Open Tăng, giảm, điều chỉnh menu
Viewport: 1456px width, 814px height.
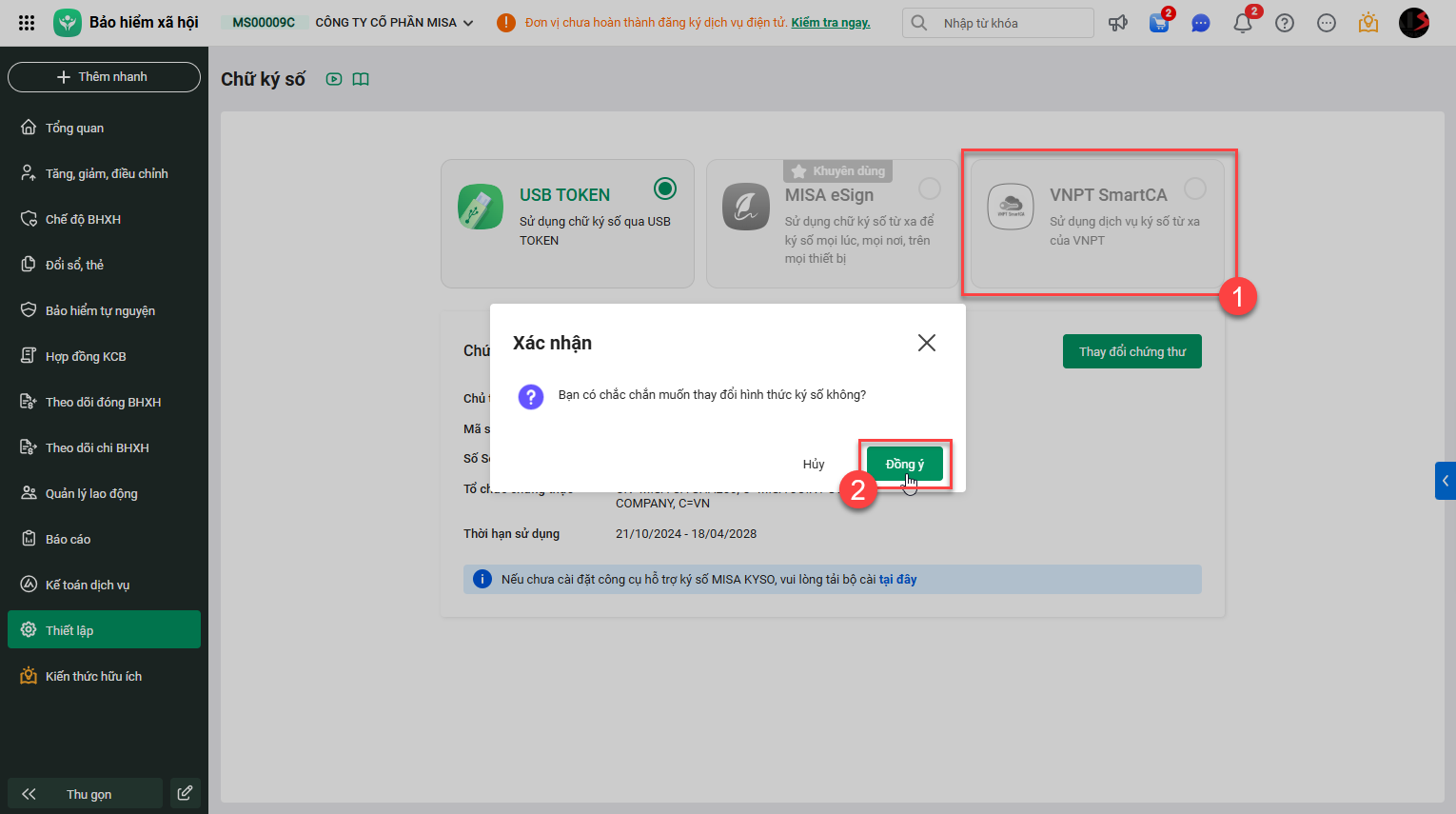coord(105,173)
